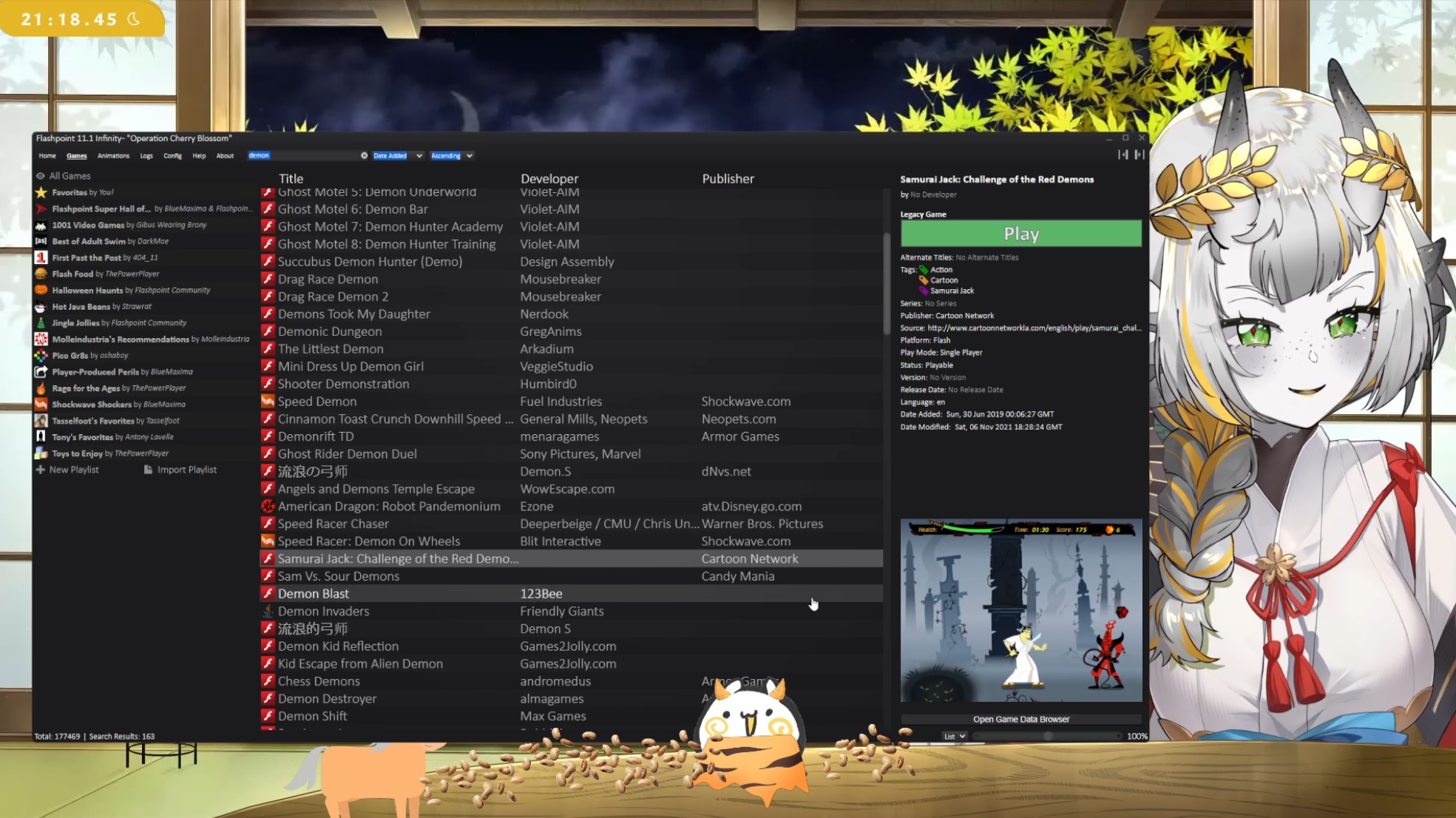Viewport: 1456px width, 818px height.
Task: Click the Java icon beside Demon Invaders
Action: coord(268,611)
